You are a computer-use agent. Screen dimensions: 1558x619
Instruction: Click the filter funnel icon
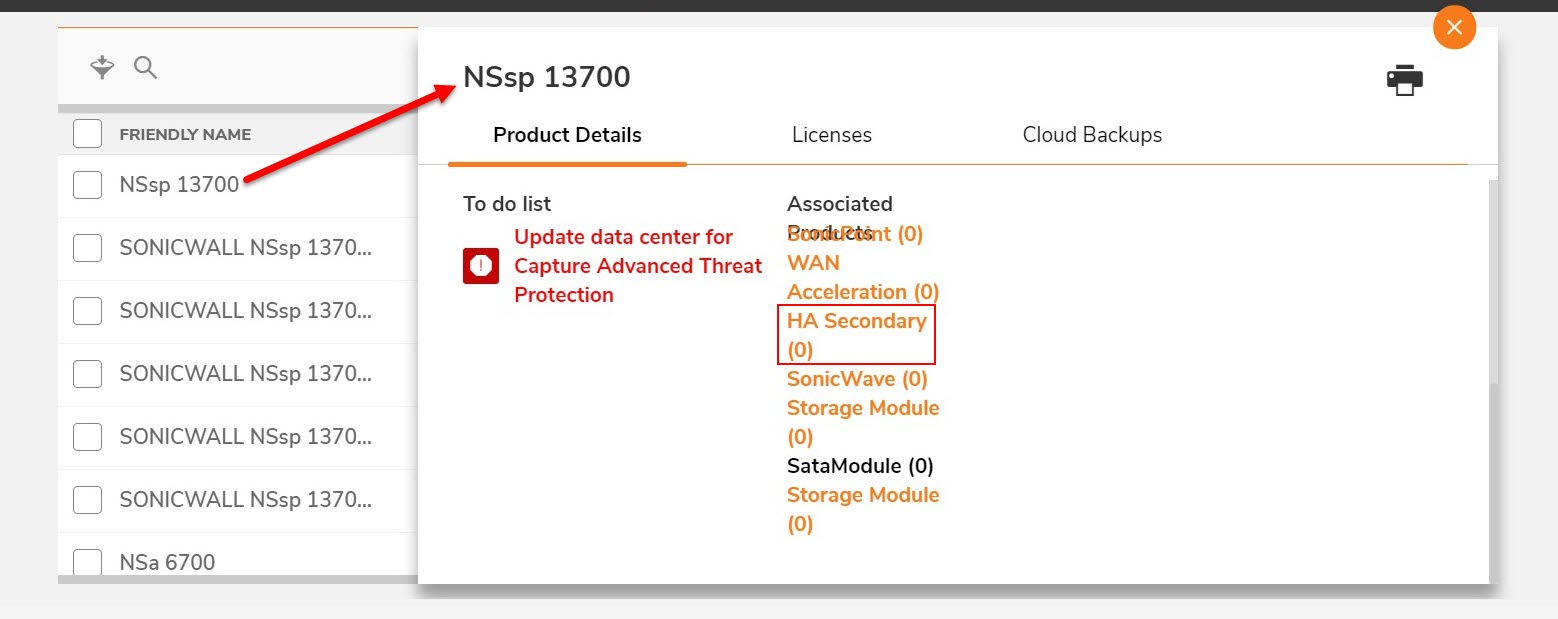[x=102, y=68]
